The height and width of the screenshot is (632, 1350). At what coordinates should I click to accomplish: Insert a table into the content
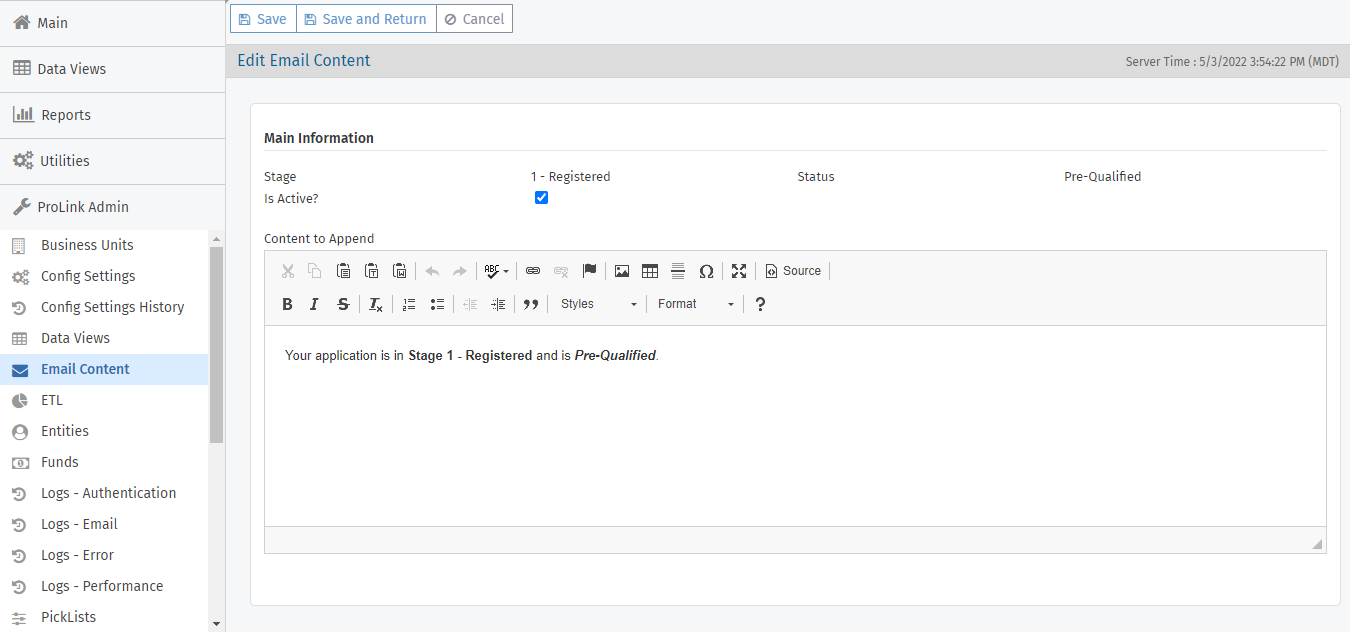point(650,271)
